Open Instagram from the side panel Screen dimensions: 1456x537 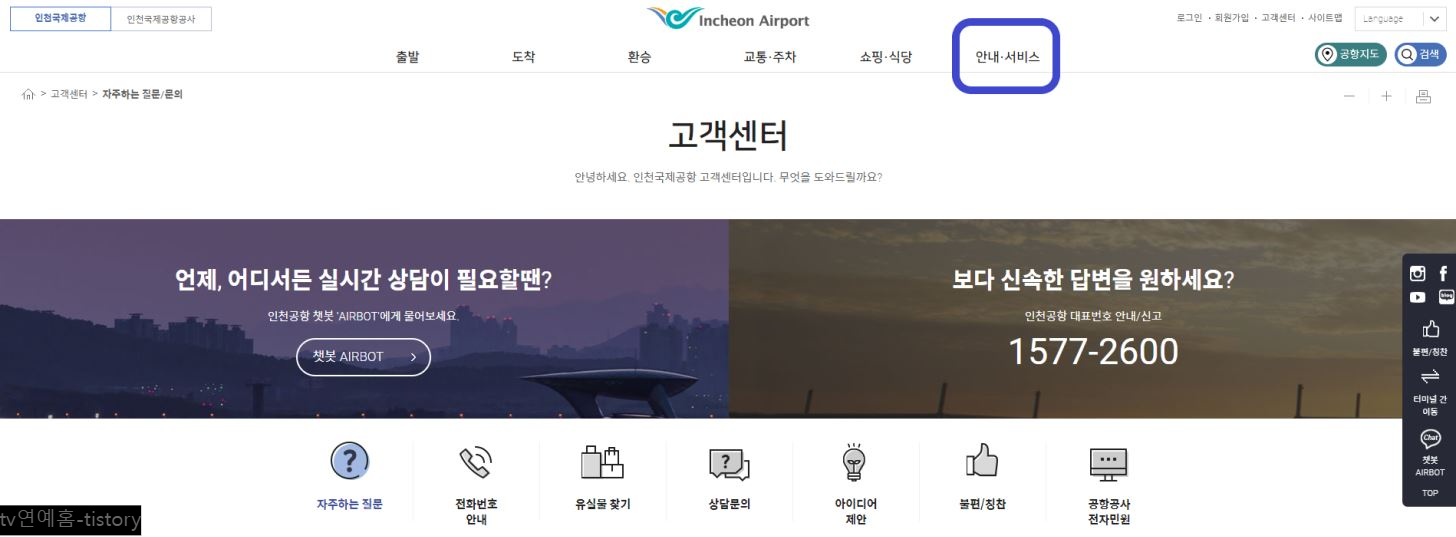(x=1417, y=274)
